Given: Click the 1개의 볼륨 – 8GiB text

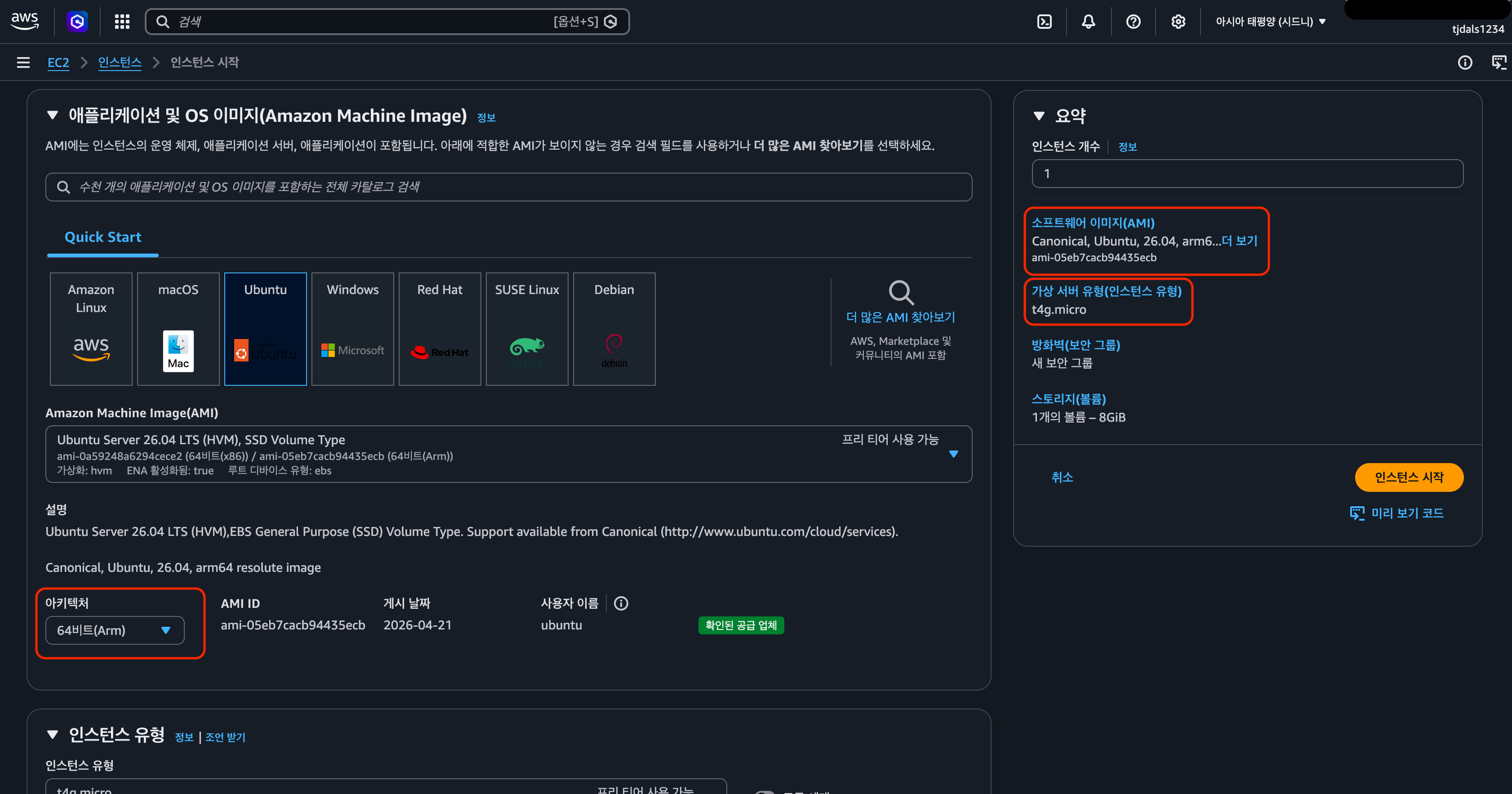Looking at the screenshot, I should (x=1078, y=417).
